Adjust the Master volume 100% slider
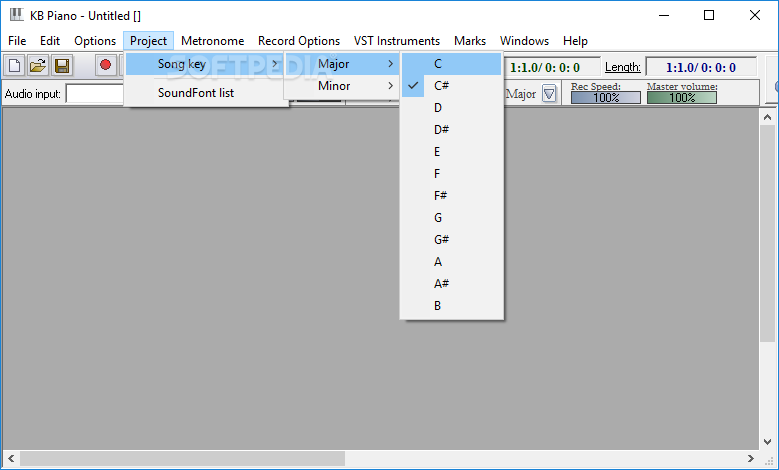 [x=682, y=97]
